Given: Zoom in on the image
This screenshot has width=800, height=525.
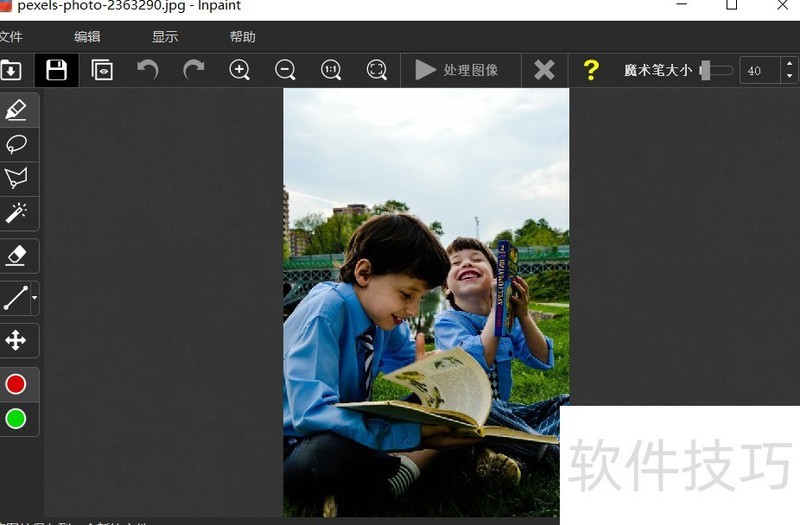Looking at the screenshot, I should (239, 70).
